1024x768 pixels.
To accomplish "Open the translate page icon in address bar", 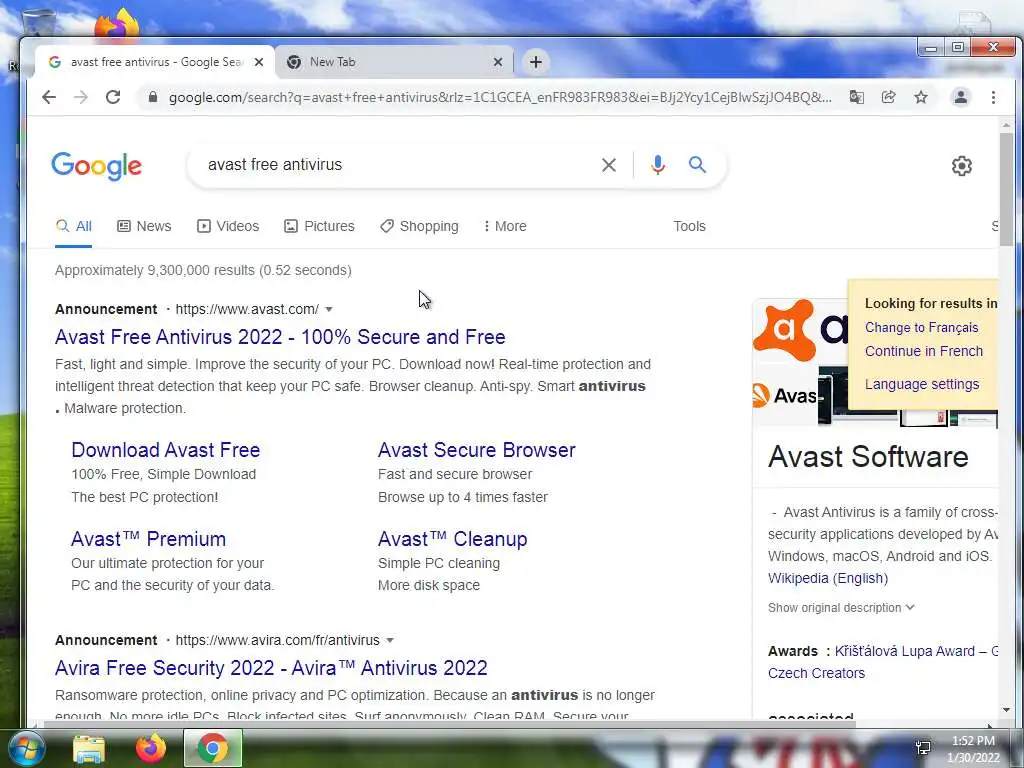I will click(857, 97).
